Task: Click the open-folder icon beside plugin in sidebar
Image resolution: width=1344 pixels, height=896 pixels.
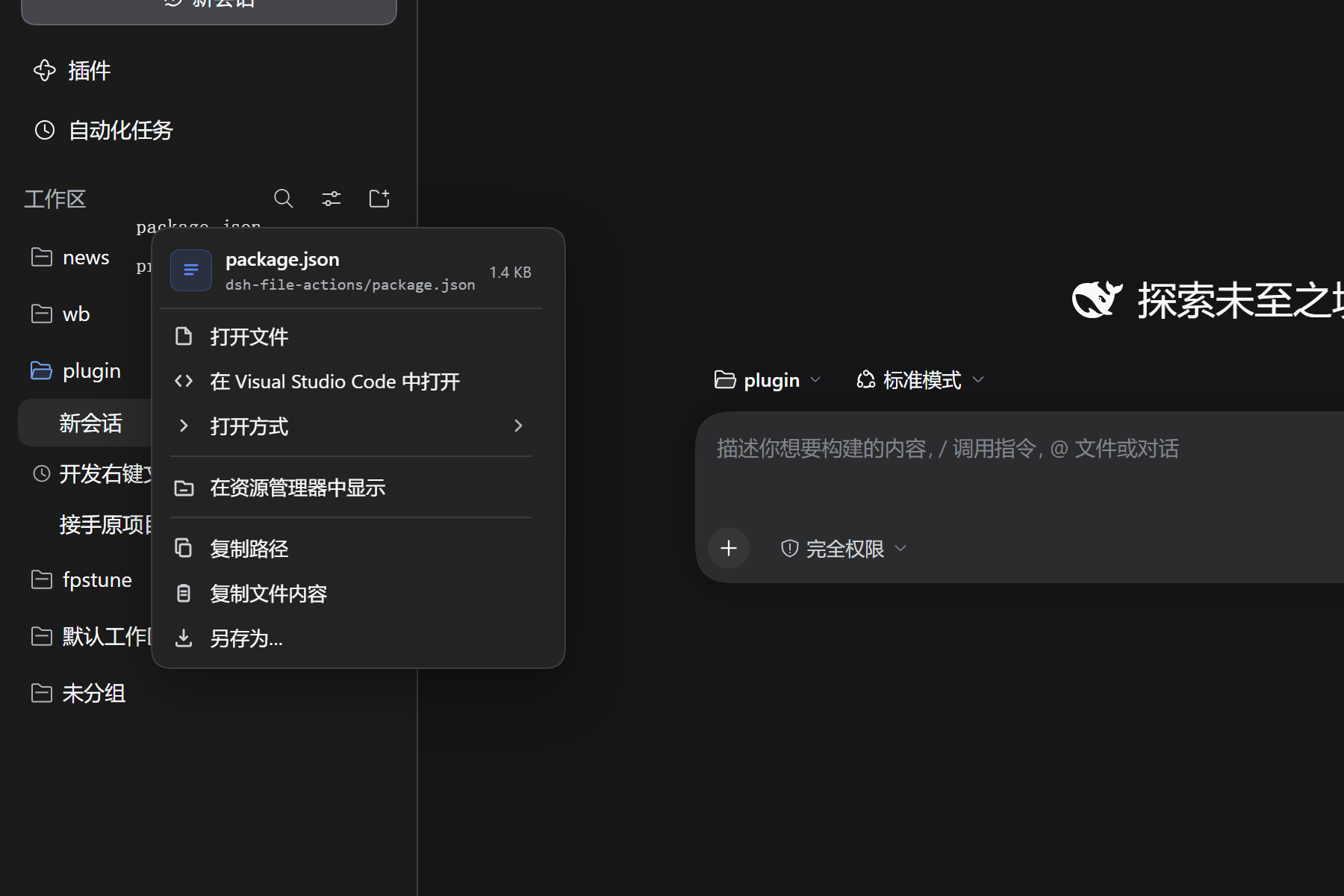Action: [41, 370]
